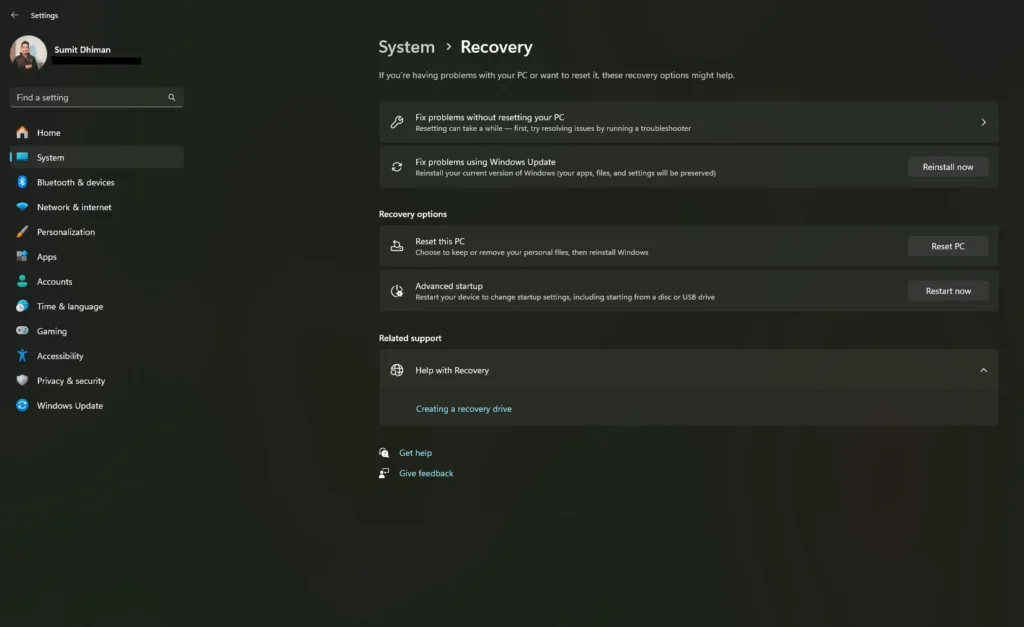
Task: Click chevron on Fix problems without resetting row
Action: click(983, 122)
